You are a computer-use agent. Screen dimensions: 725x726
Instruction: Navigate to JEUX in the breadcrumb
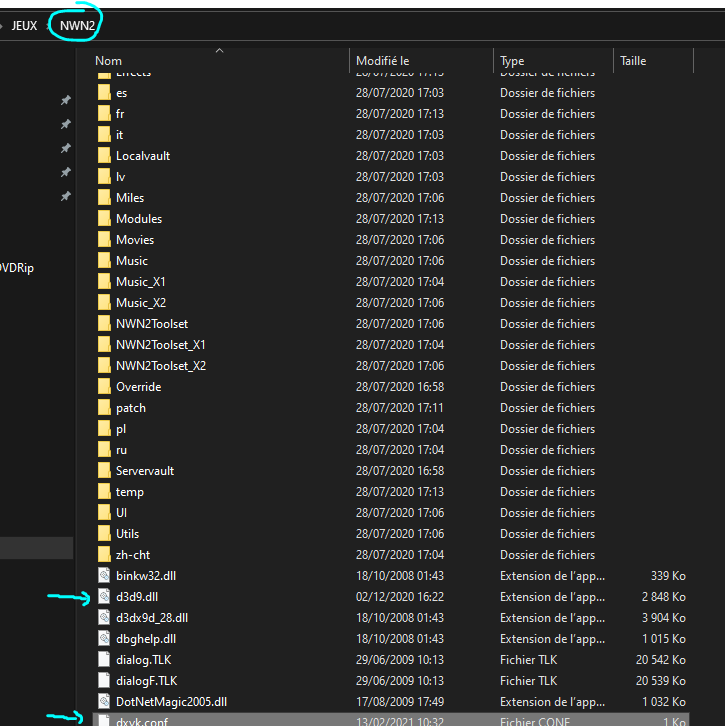(24, 26)
